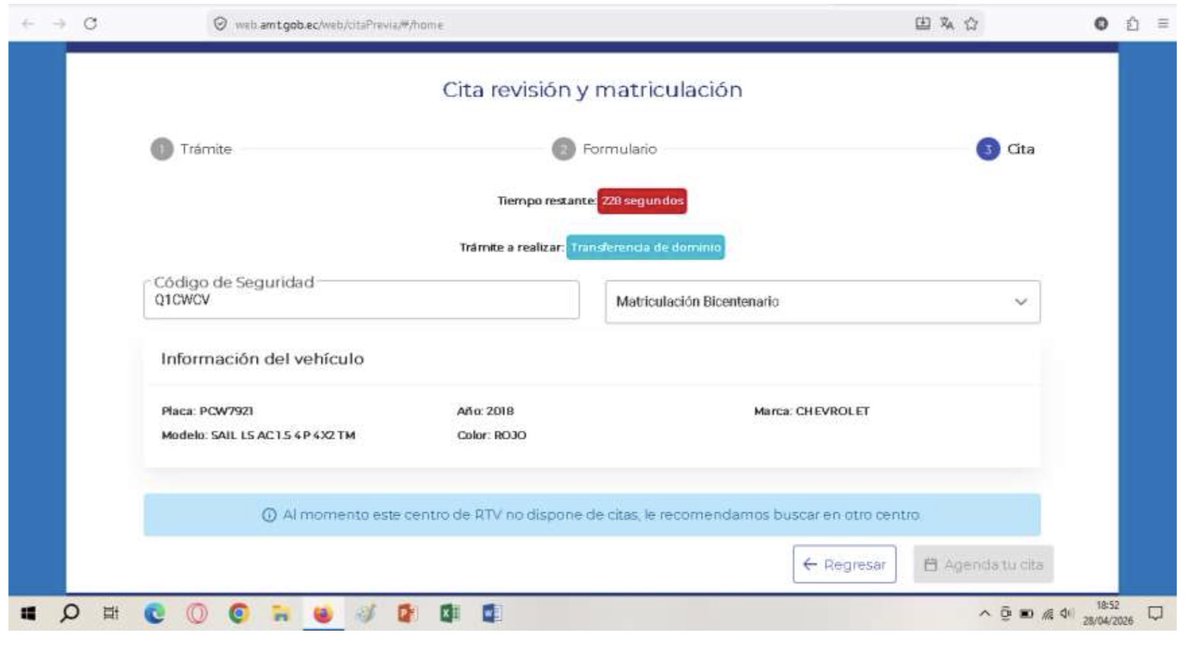
Task: Show hidden system tray icons
Action: [984, 613]
